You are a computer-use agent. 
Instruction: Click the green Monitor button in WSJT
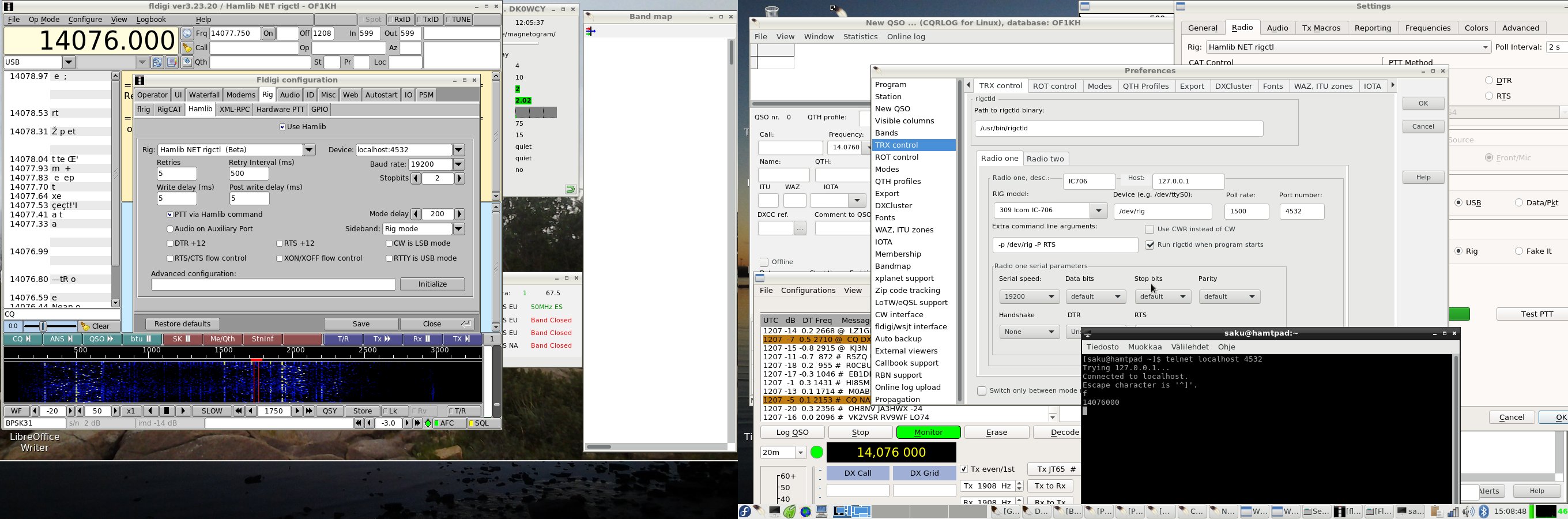coord(928,432)
